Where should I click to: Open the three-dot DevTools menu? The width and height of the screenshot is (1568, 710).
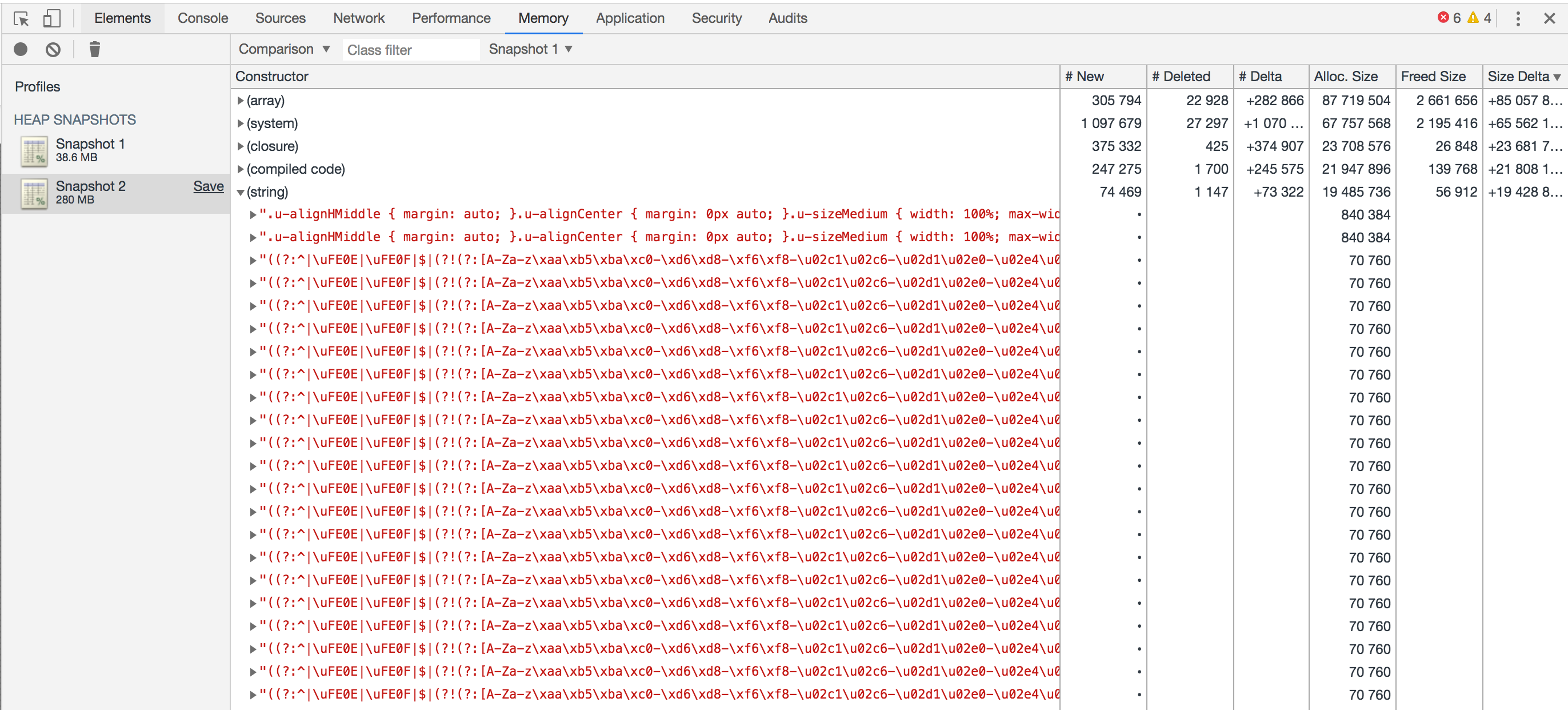(x=1518, y=19)
